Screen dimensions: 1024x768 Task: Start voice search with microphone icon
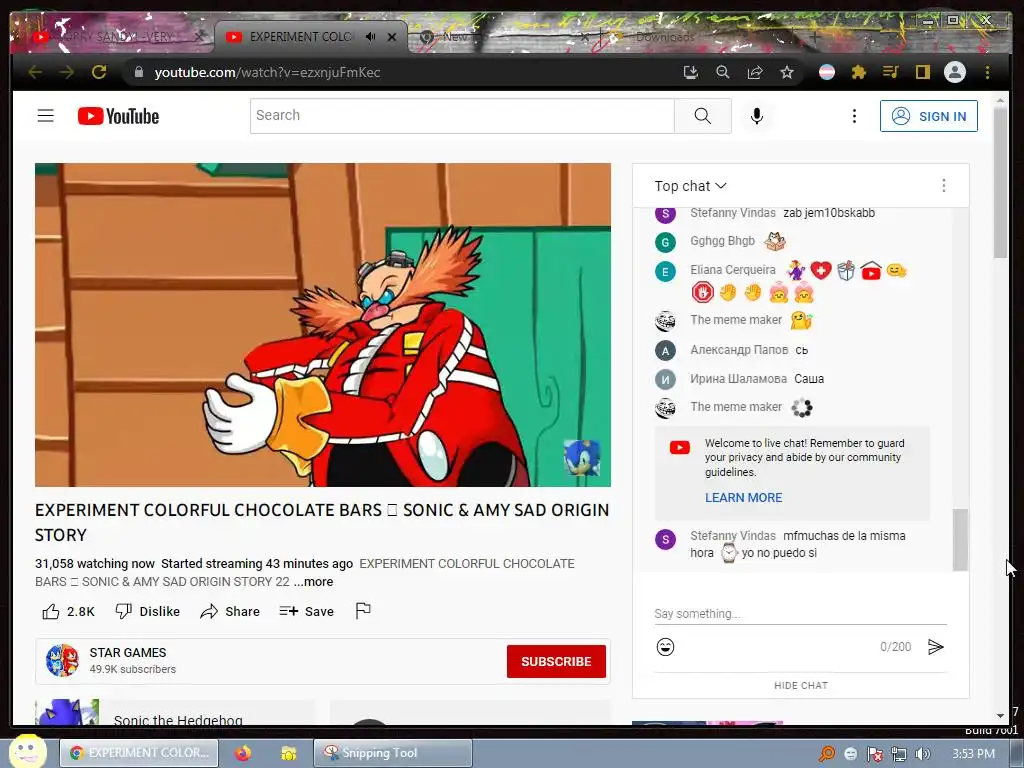(x=757, y=116)
